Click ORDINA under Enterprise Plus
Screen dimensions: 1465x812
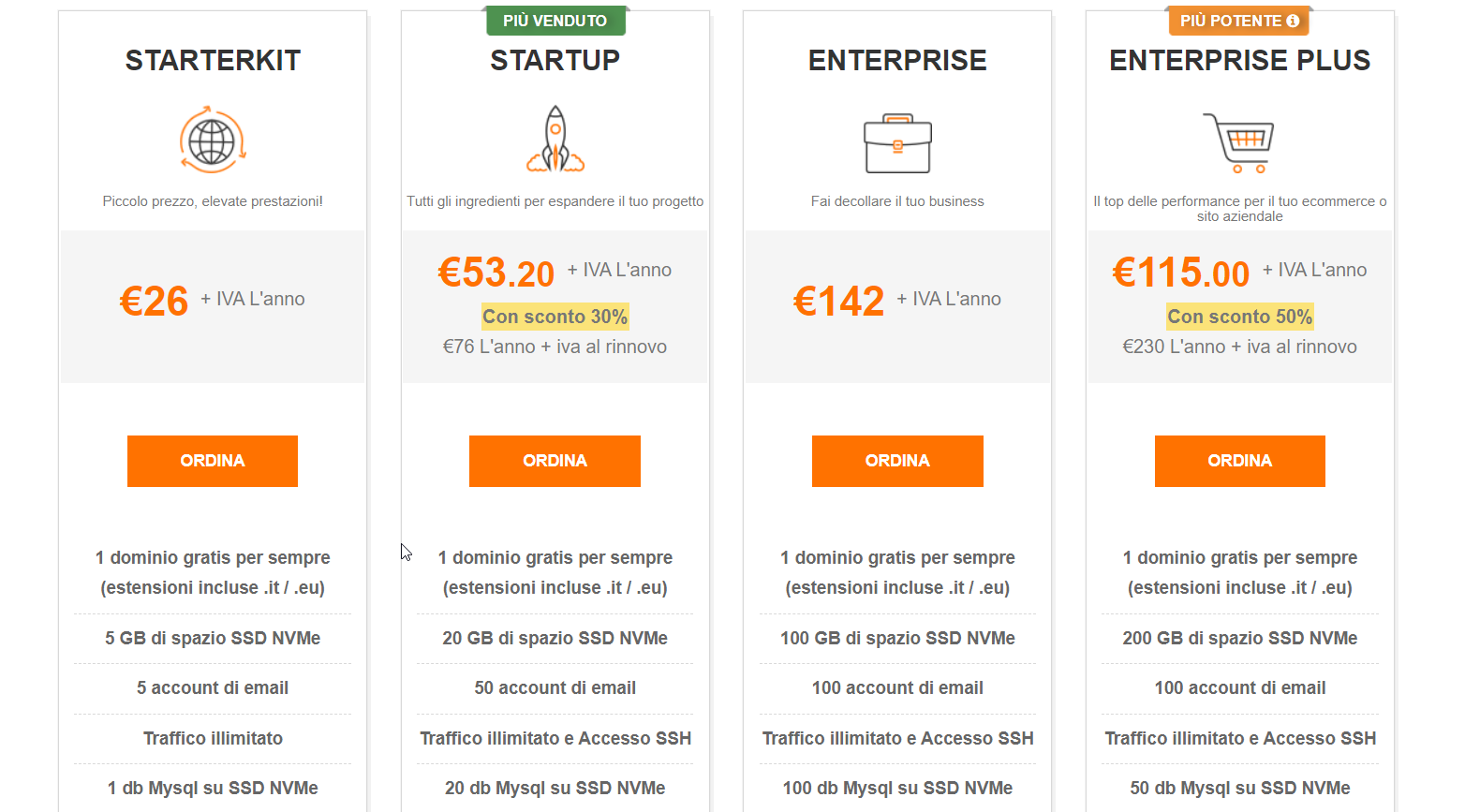pyautogui.click(x=1239, y=461)
